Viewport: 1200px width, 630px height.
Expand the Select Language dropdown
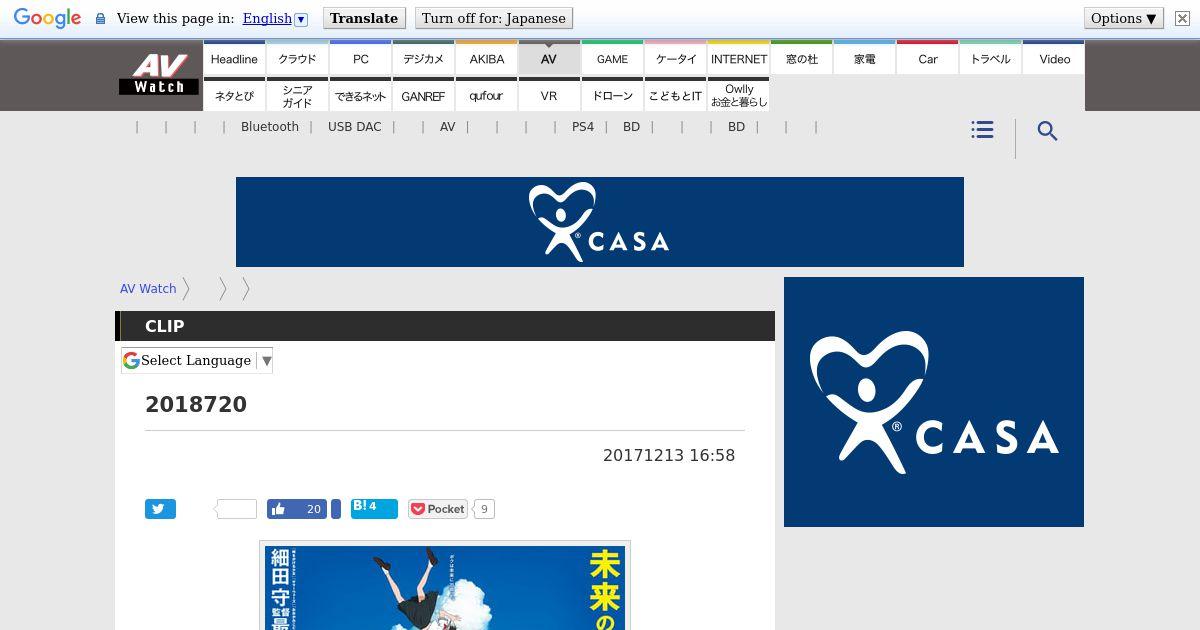tap(197, 360)
